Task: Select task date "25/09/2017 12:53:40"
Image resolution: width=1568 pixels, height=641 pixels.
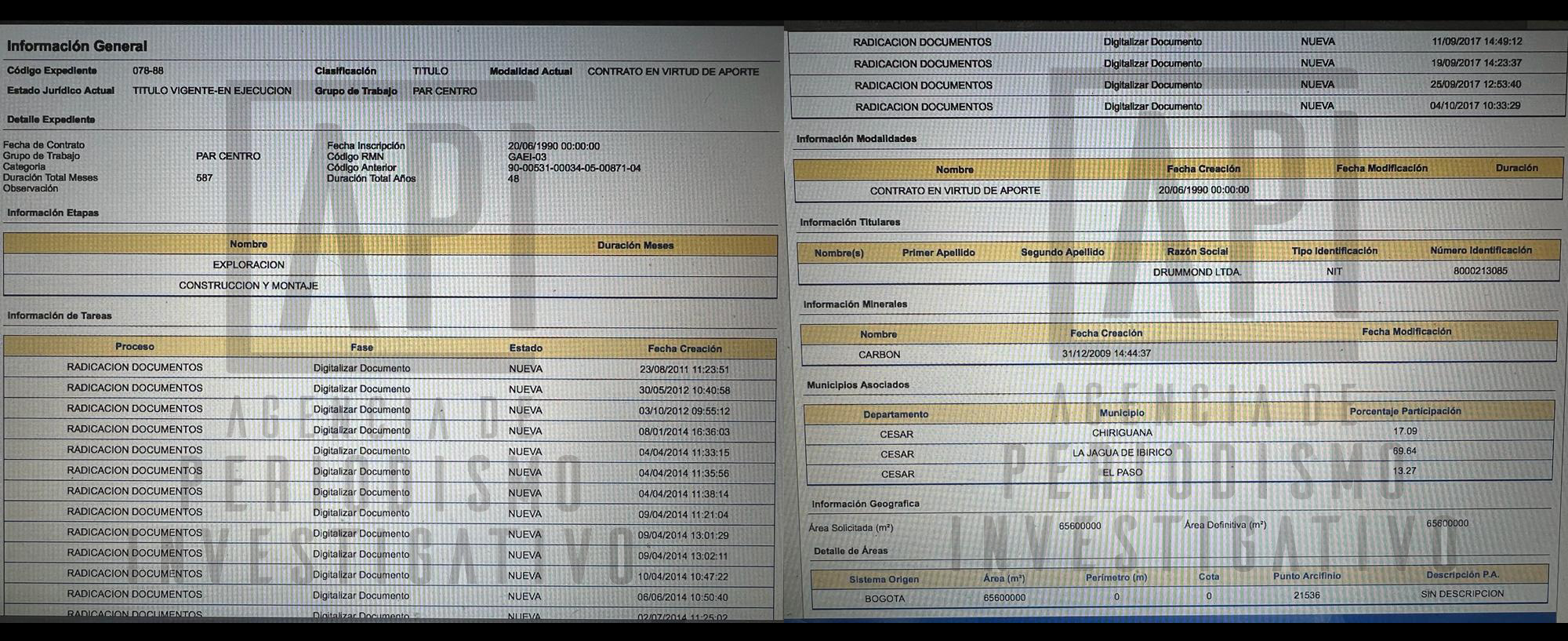Action: [1476, 84]
